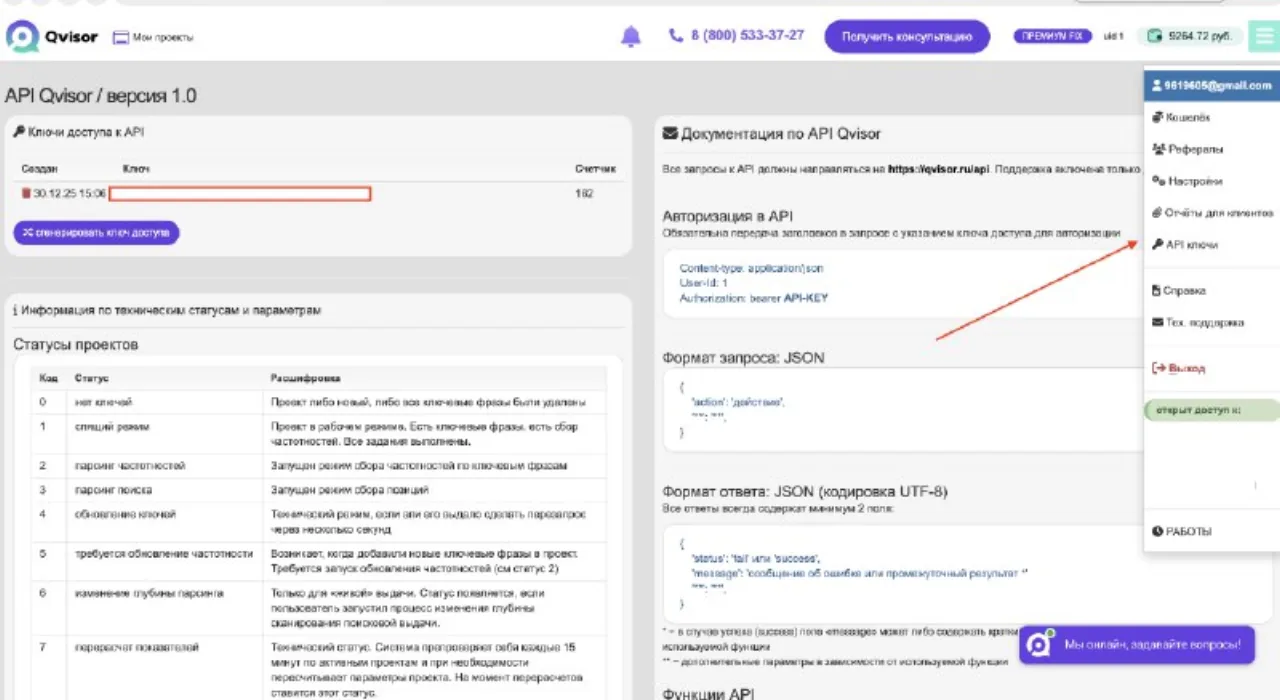The height and width of the screenshot is (700, 1280).
Task: Open the online chat widget
Action: (1137, 645)
